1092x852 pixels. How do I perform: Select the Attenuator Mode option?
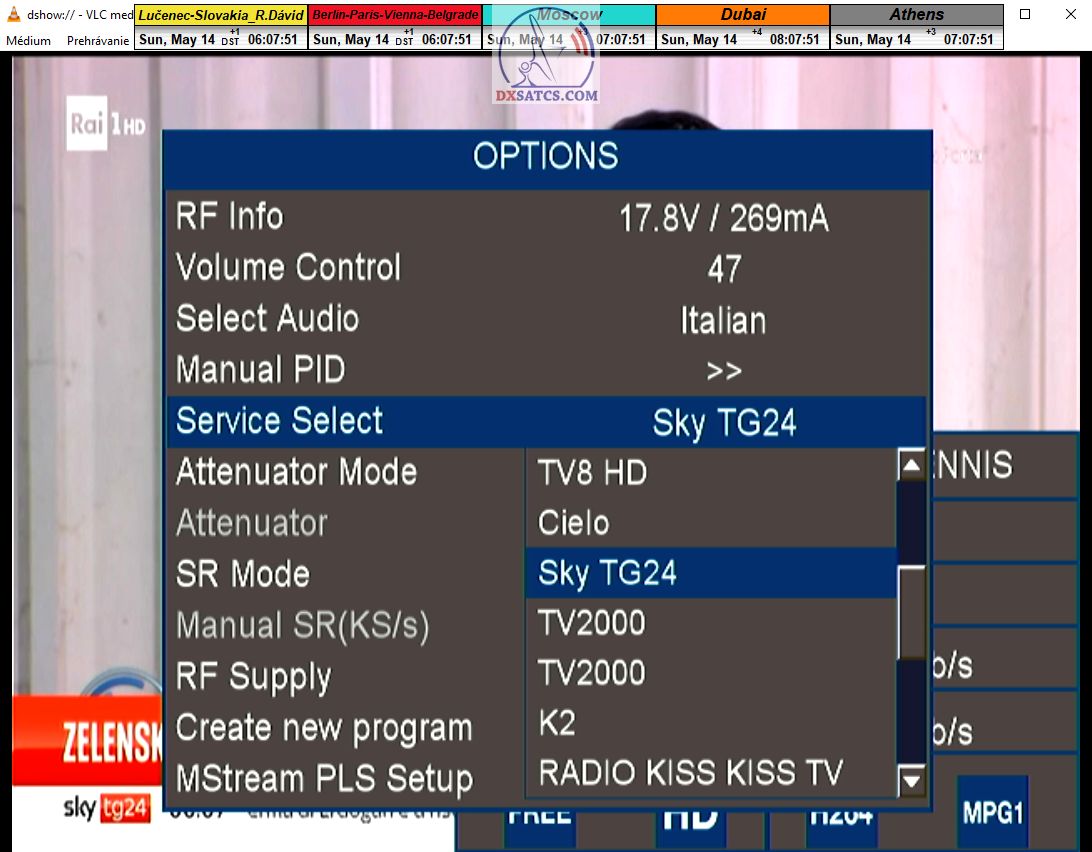[x=296, y=472]
